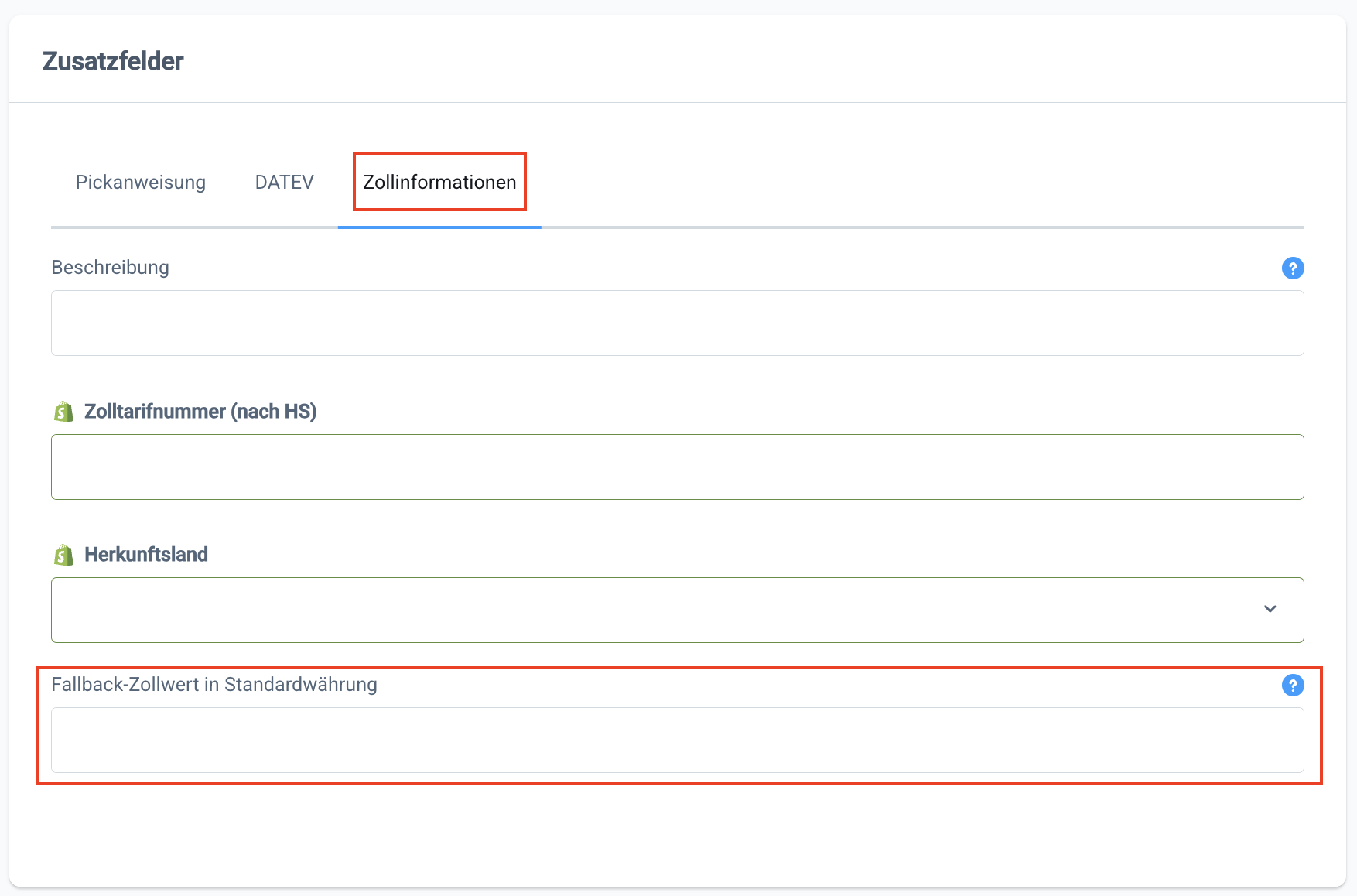1357x896 pixels.
Task: Click the Beschreibung field label
Action: click(x=110, y=267)
